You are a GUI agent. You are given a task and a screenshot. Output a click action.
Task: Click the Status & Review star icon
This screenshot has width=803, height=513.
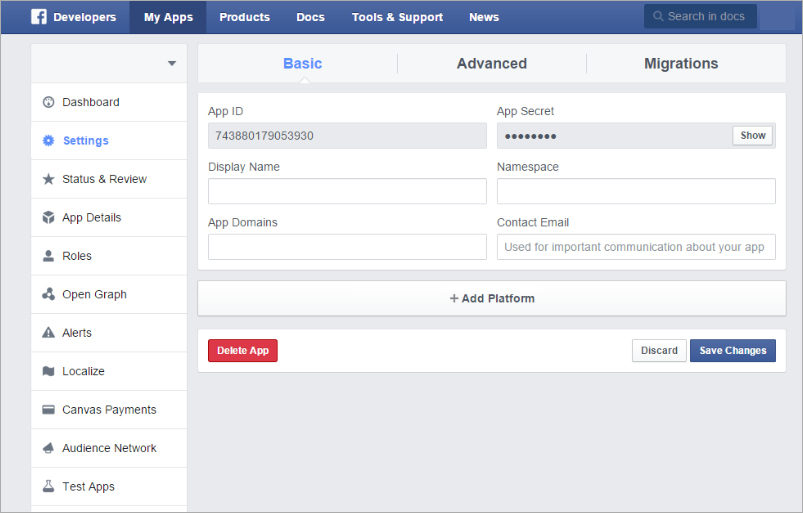tap(48, 179)
